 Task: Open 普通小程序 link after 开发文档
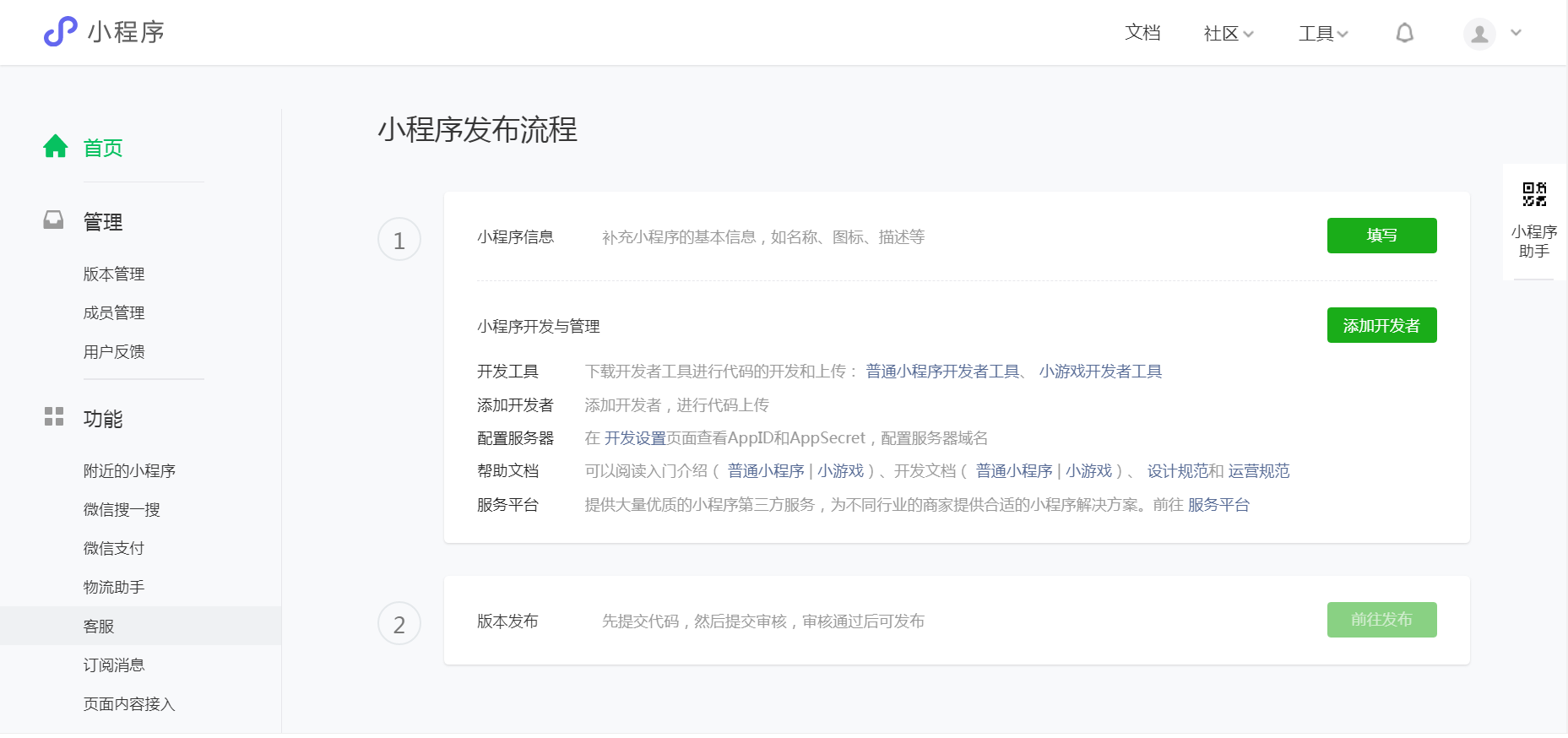[1014, 471]
